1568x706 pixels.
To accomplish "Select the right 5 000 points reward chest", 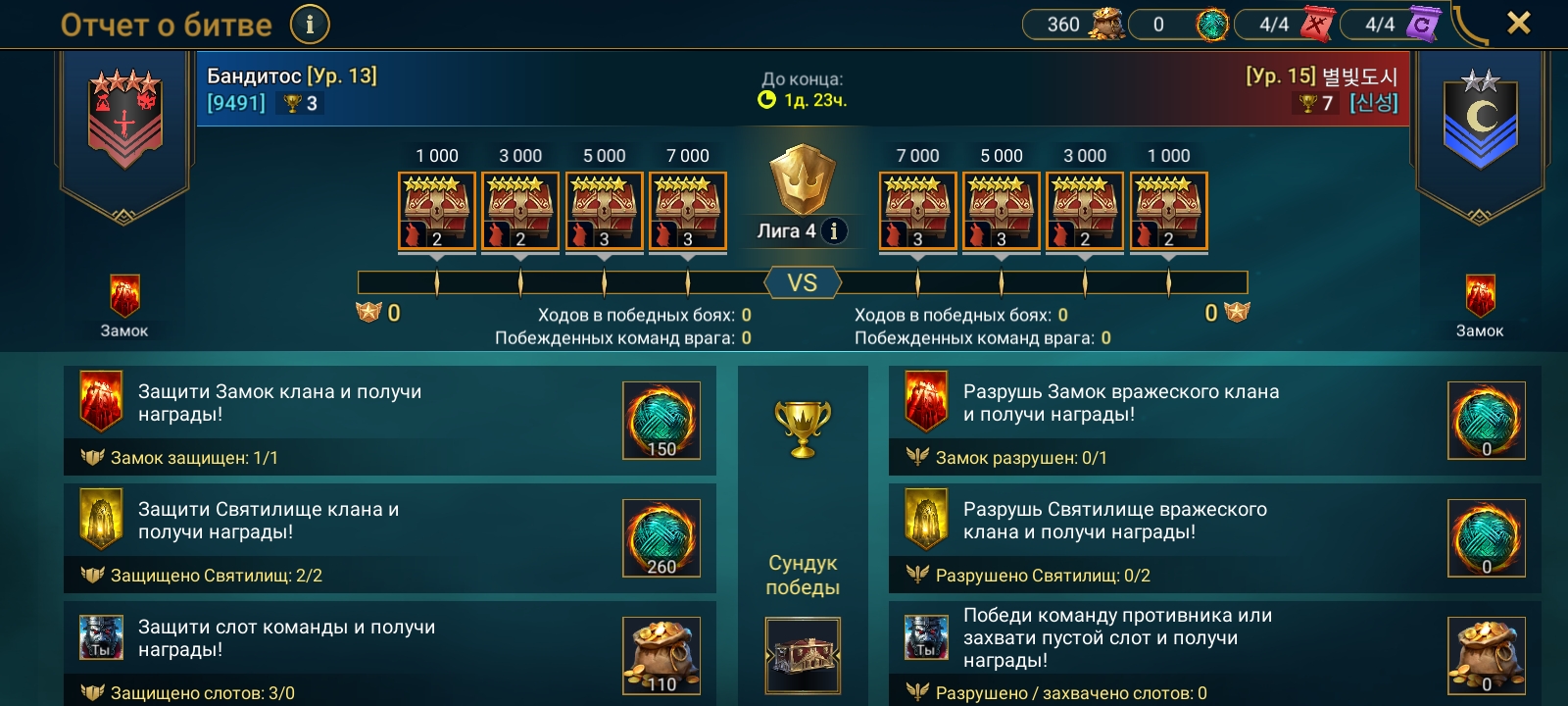I will [x=1001, y=211].
